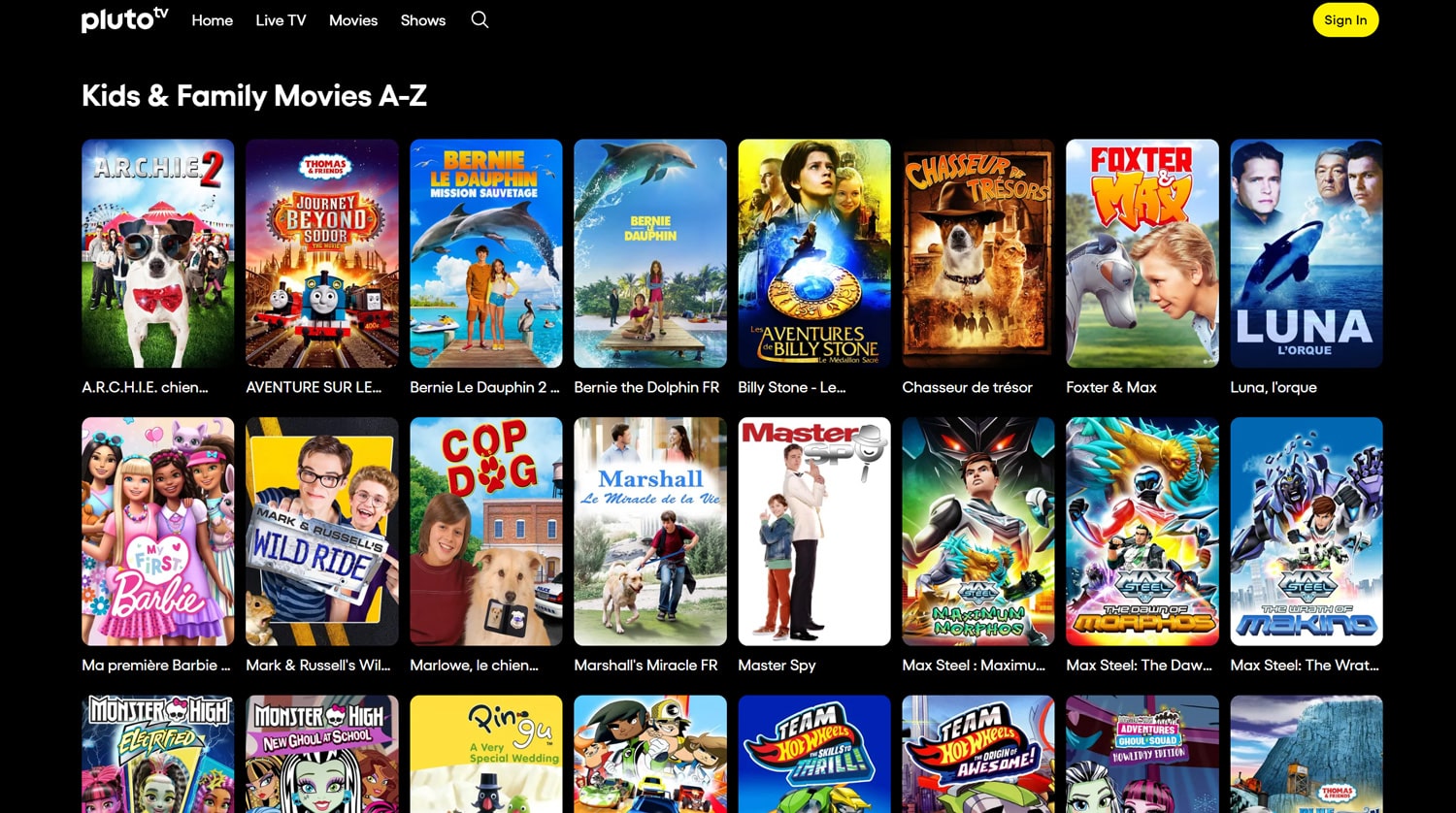This screenshot has height=813, width=1456.
Task: Open the Movies menu item
Action: click(x=353, y=20)
